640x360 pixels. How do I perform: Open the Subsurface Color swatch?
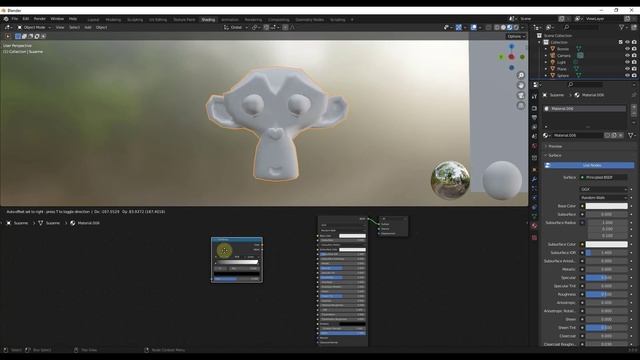(607, 244)
